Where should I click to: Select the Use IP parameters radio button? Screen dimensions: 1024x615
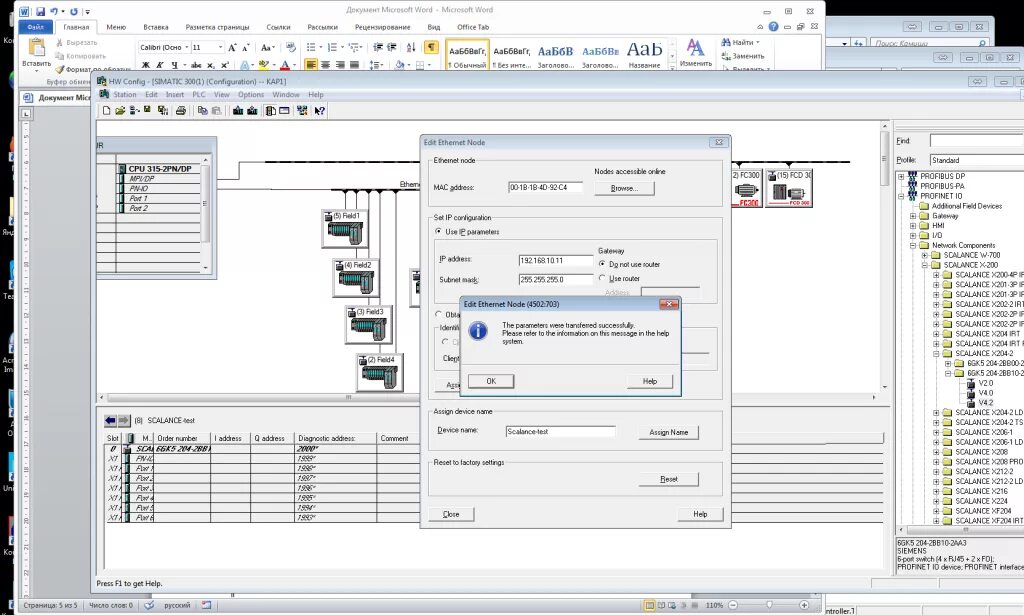438,231
